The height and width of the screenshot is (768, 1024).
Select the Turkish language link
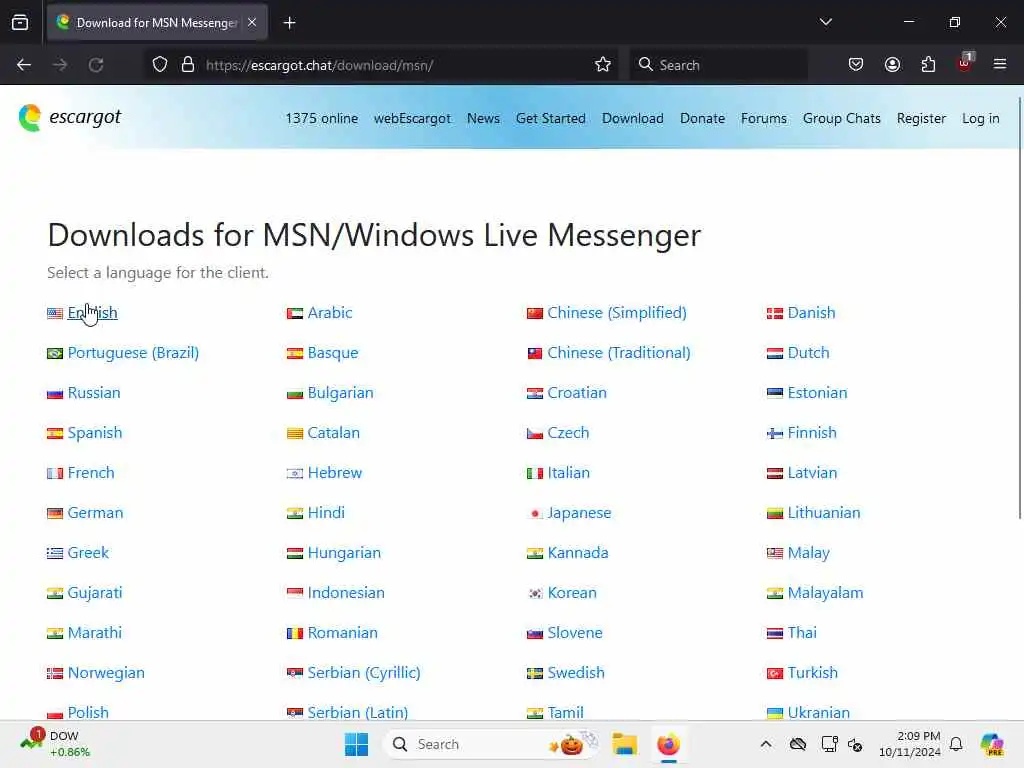coord(812,673)
